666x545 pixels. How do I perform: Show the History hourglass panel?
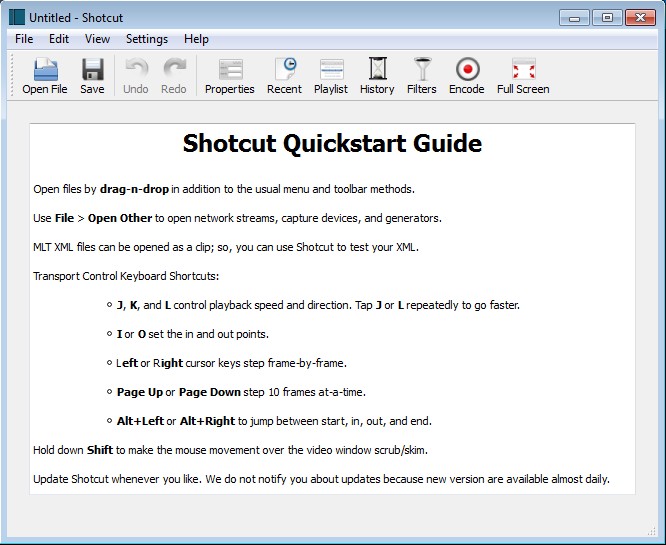[x=377, y=76]
